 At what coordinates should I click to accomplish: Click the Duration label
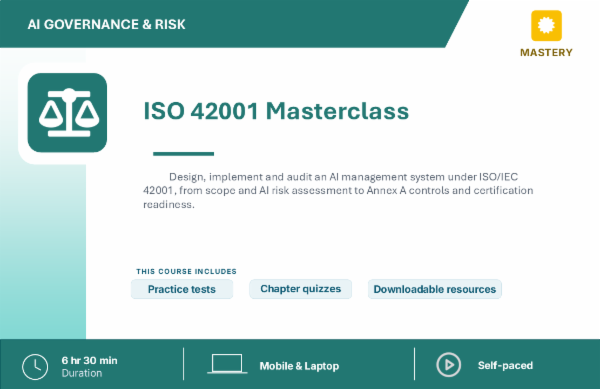[82, 373]
